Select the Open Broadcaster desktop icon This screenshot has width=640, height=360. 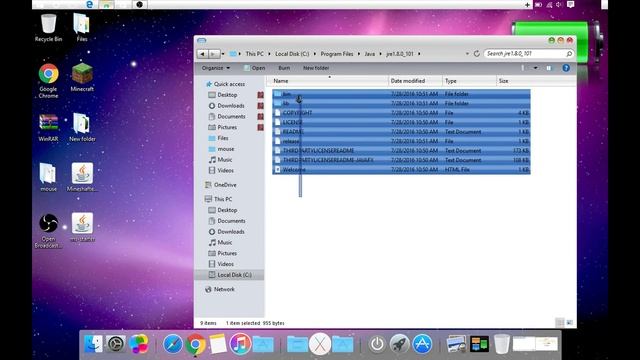[x=48, y=231]
